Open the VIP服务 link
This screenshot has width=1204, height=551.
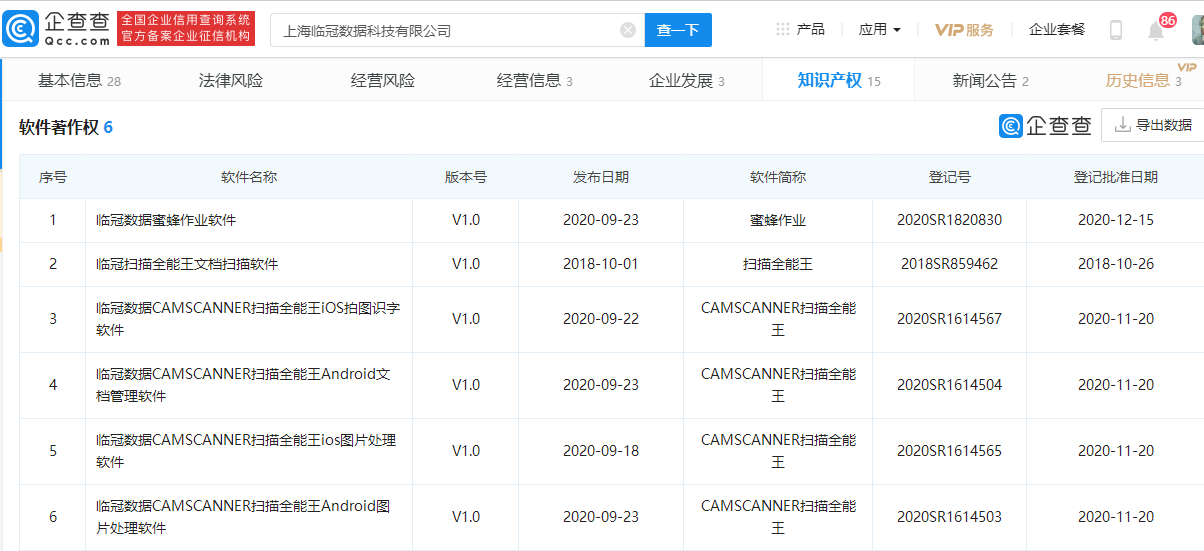click(x=964, y=30)
